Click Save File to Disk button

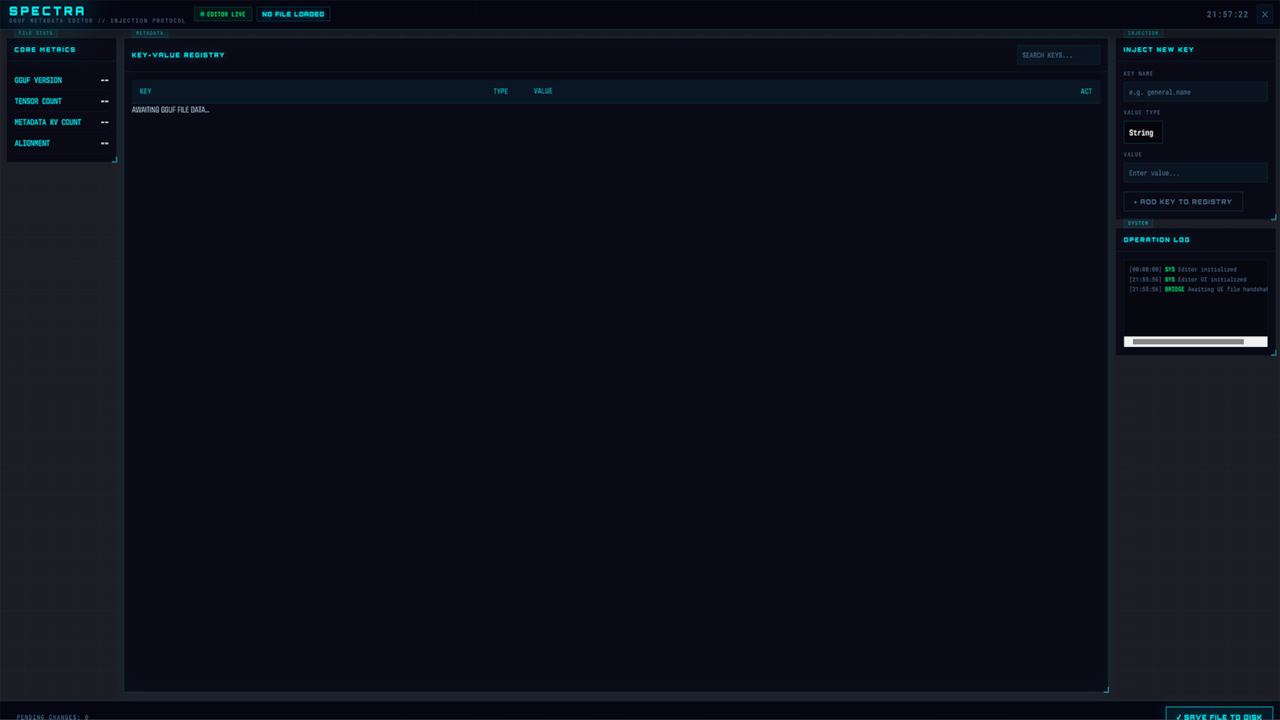(1219, 716)
